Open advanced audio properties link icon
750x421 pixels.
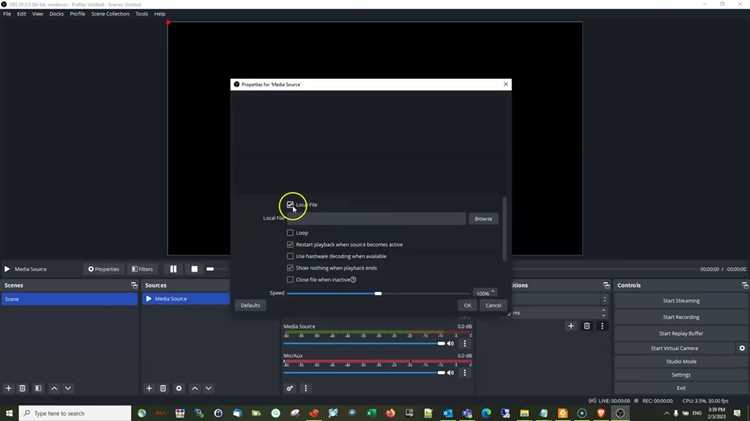(x=290, y=388)
